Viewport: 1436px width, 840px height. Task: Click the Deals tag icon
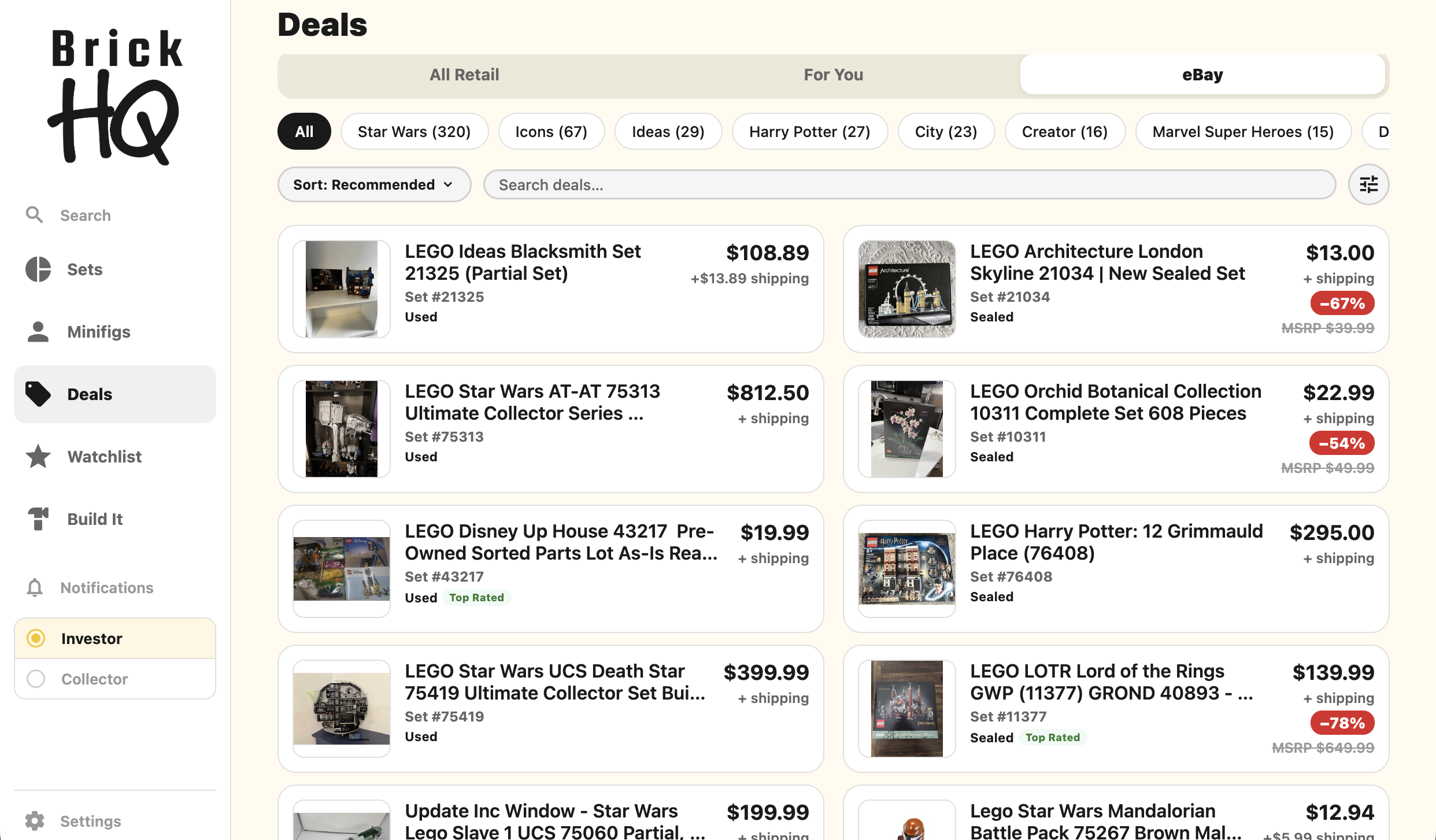[38, 394]
